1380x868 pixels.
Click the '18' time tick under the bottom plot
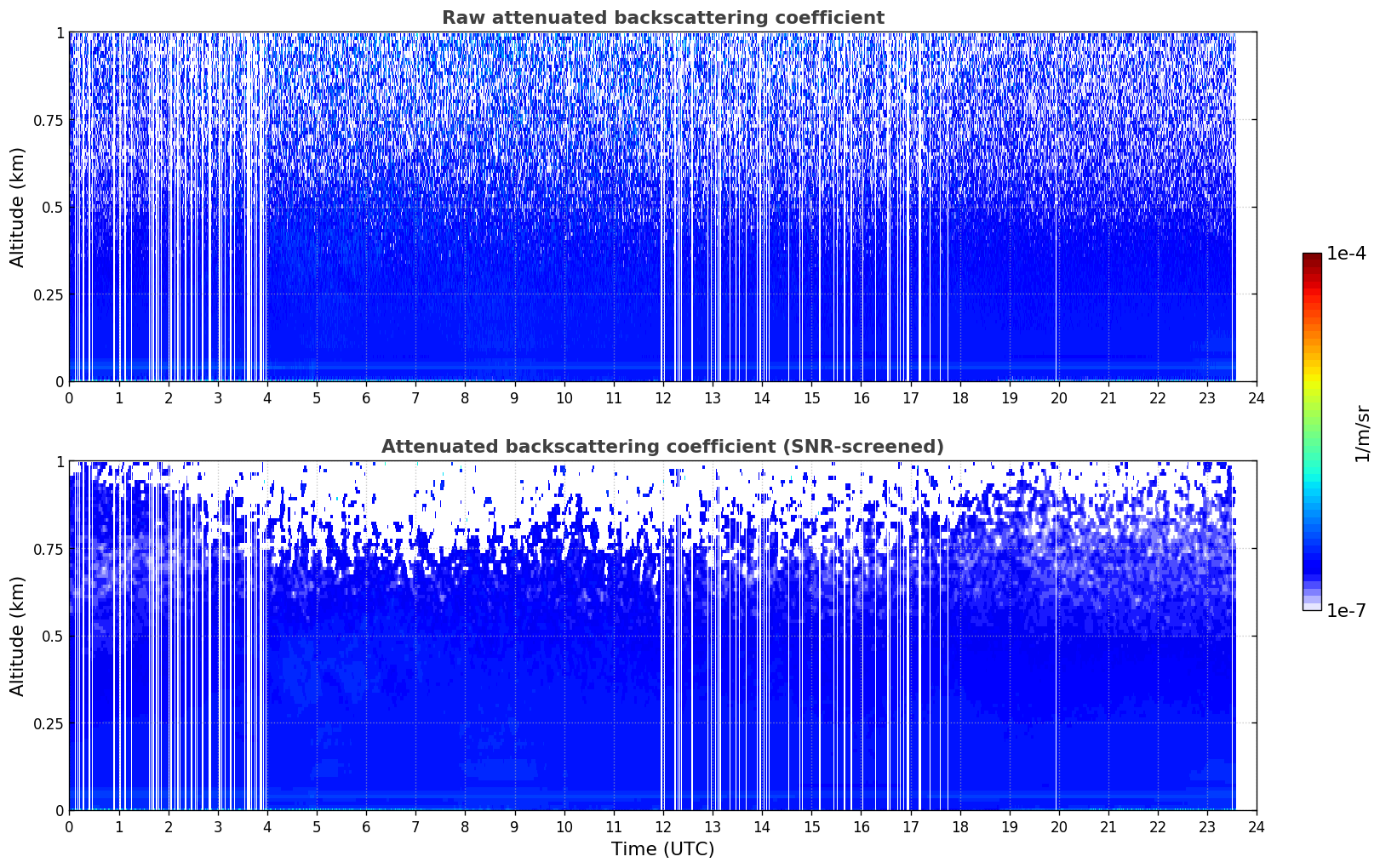tap(959, 827)
